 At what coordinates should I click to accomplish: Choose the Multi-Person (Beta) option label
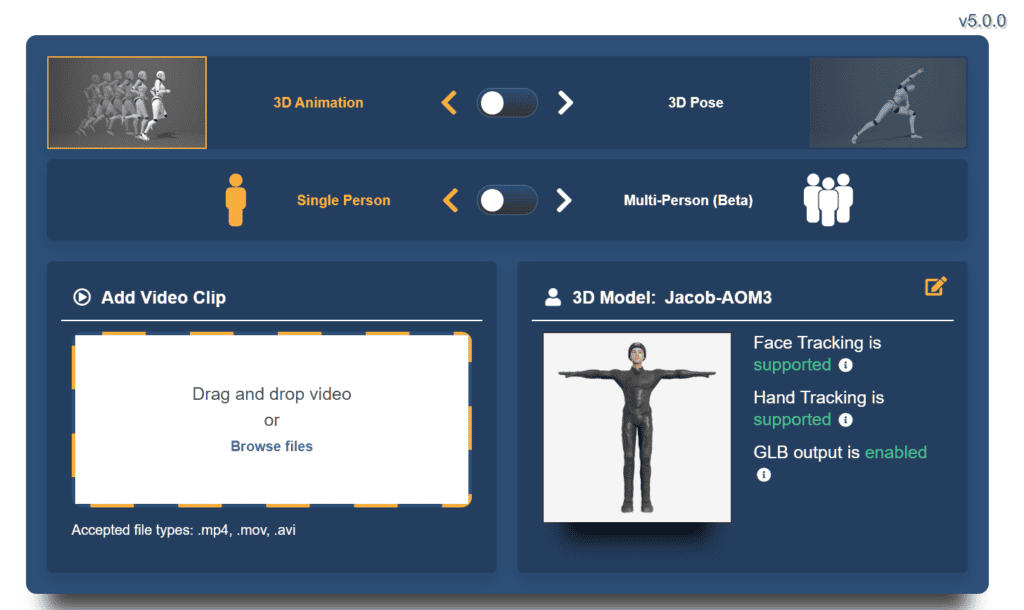688,200
